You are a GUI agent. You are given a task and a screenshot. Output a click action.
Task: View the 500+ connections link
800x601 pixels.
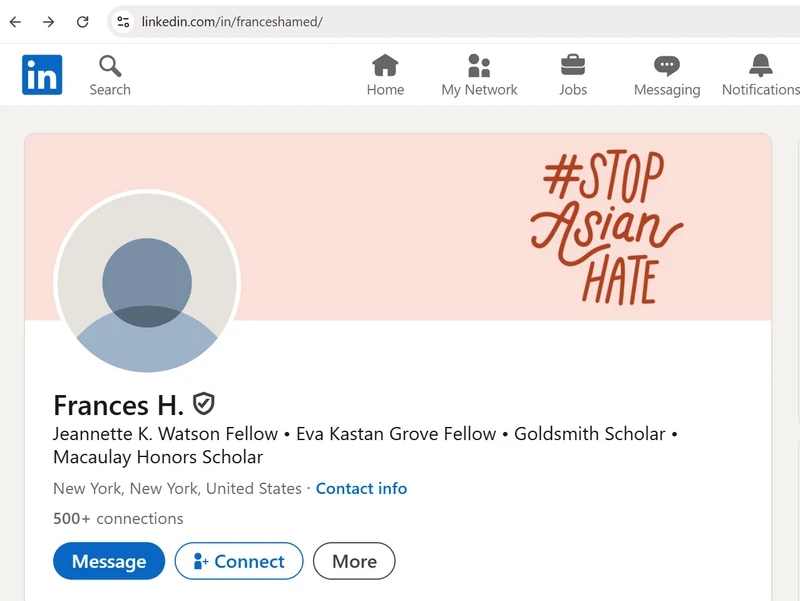click(x=116, y=518)
